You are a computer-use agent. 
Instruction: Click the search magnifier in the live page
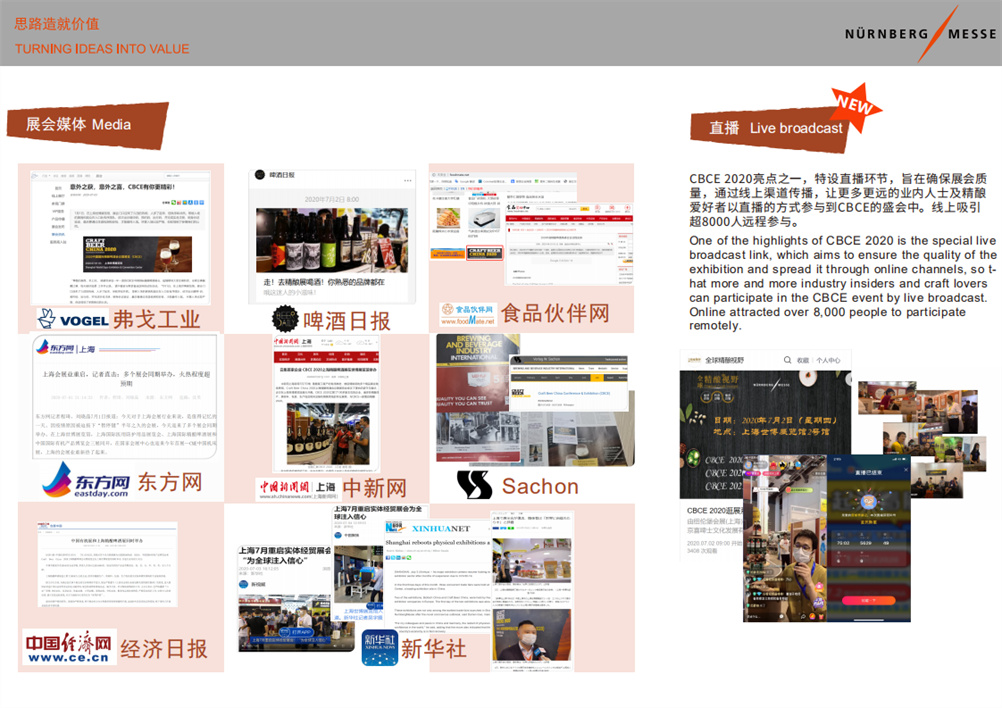pyautogui.click(x=788, y=360)
